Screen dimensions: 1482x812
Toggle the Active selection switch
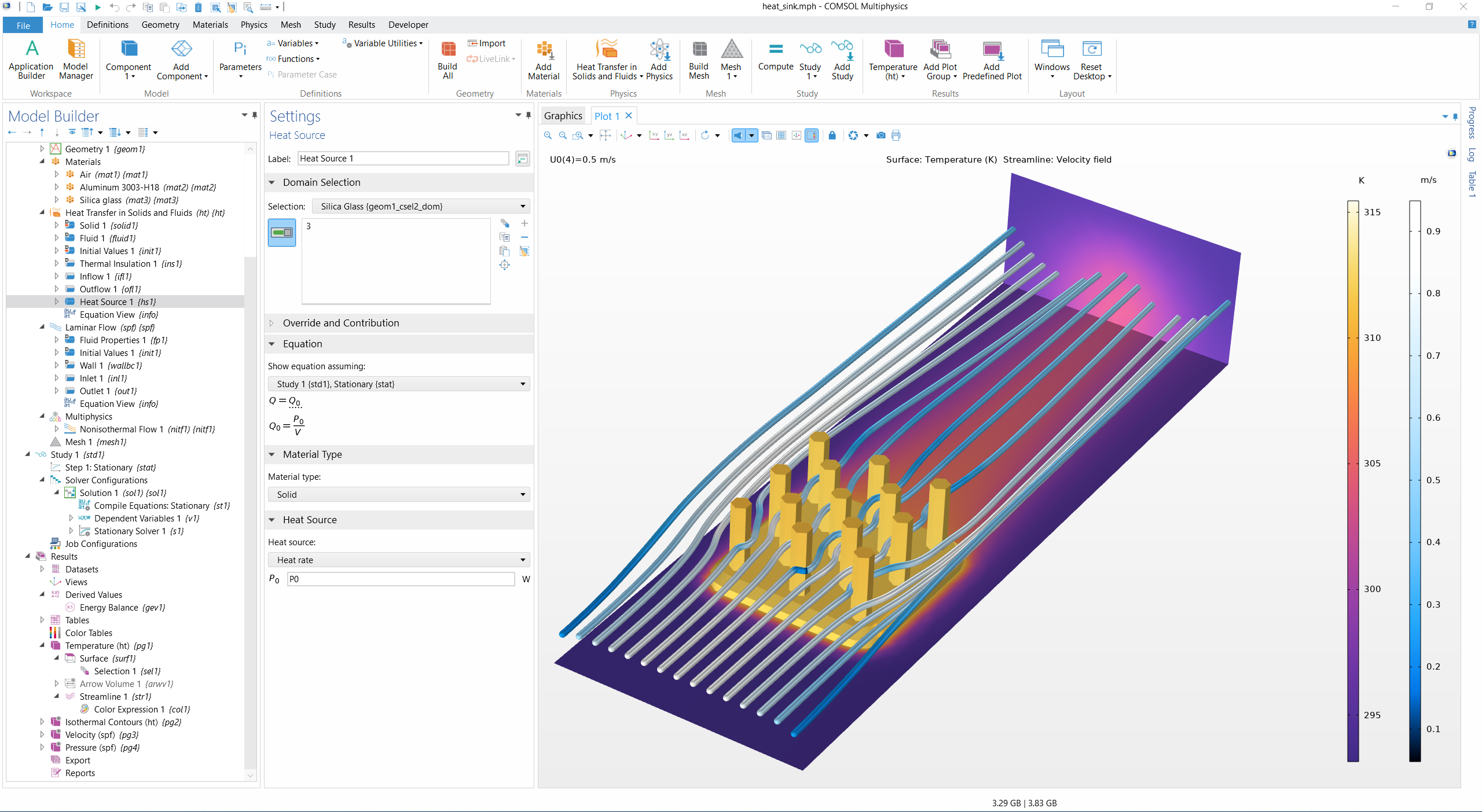[x=282, y=233]
